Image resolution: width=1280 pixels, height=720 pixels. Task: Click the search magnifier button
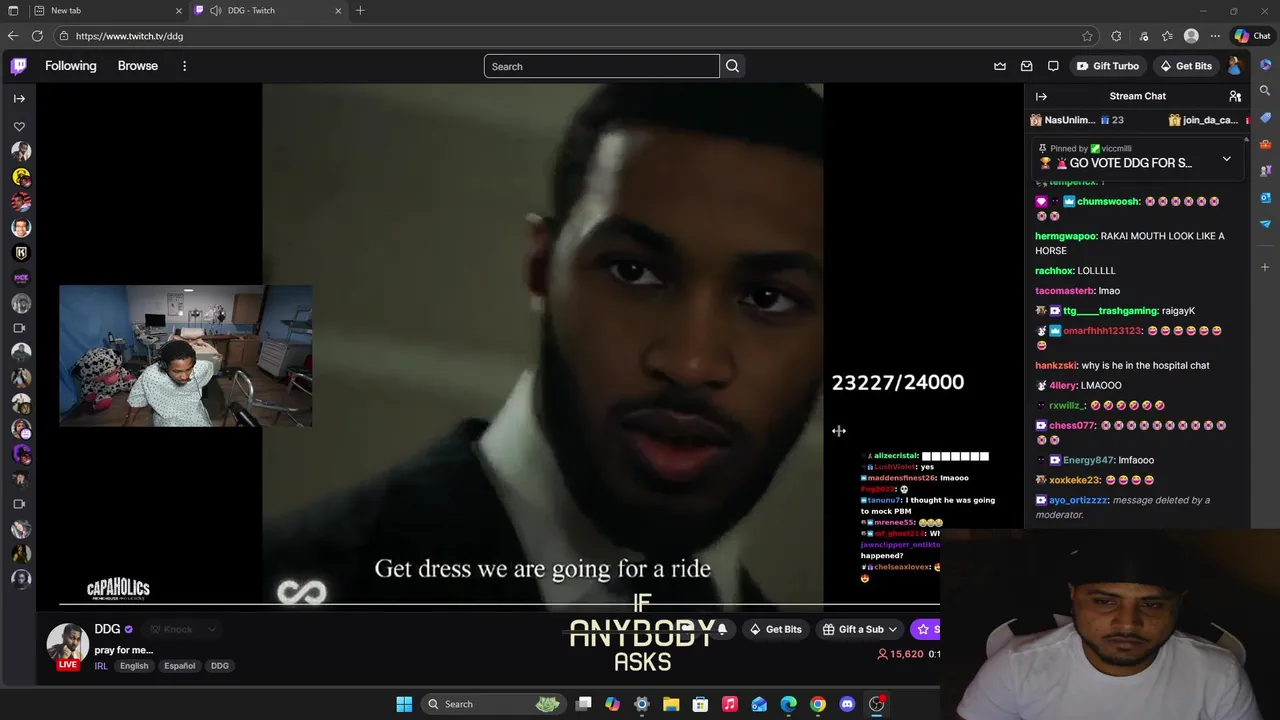pyautogui.click(x=733, y=66)
